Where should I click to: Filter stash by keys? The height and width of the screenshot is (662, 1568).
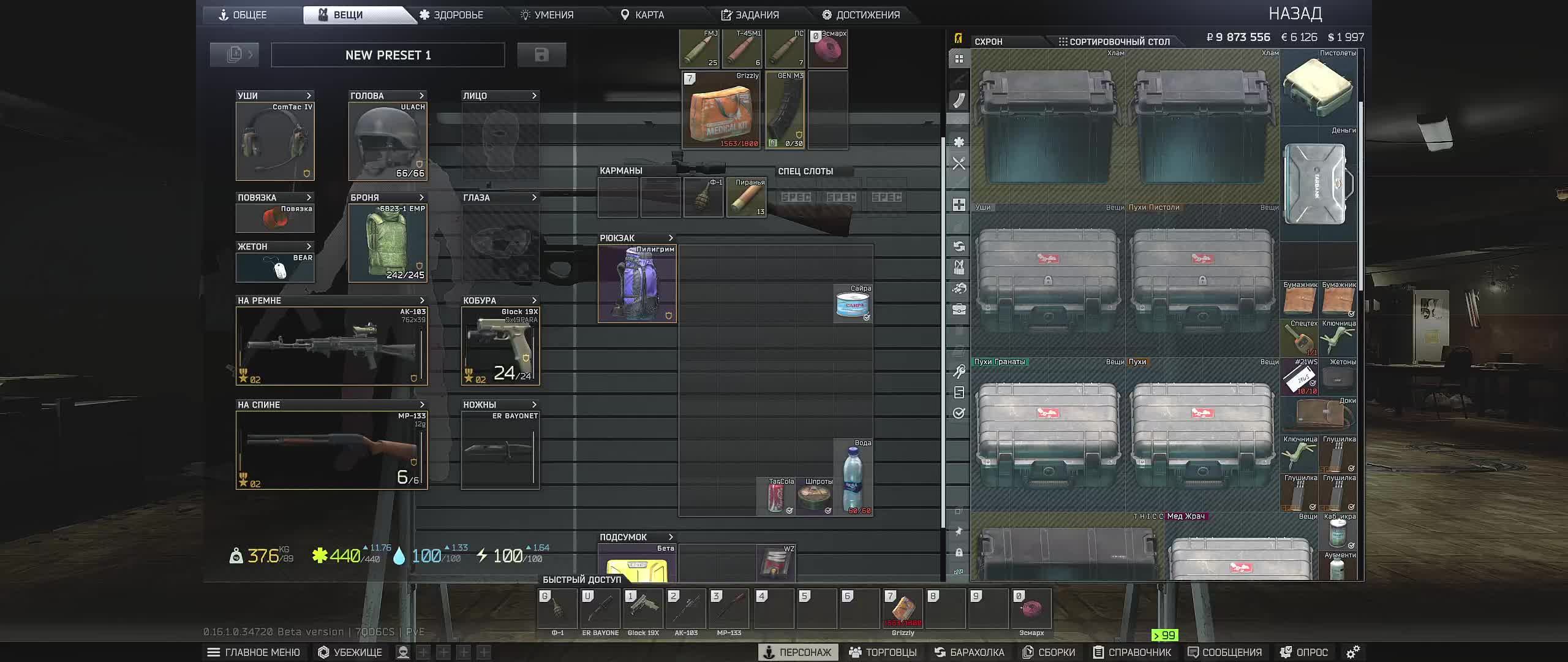pyautogui.click(x=959, y=371)
